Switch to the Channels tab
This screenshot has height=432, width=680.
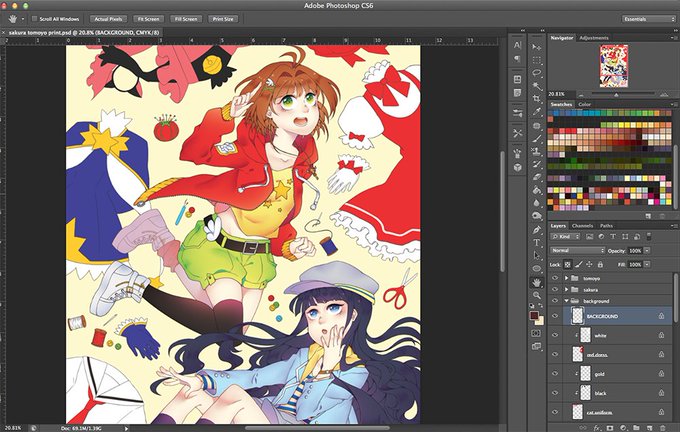coord(582,226)
